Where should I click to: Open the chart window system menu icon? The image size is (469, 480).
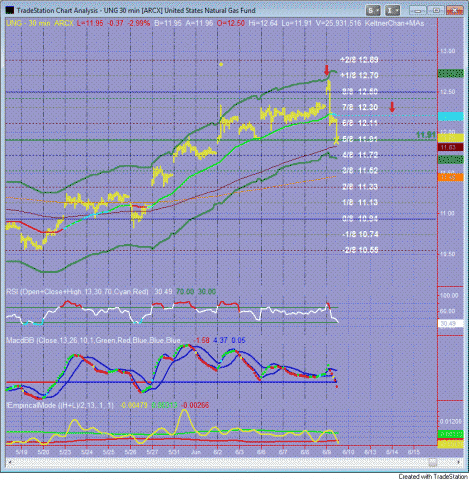tap(10, 10)
